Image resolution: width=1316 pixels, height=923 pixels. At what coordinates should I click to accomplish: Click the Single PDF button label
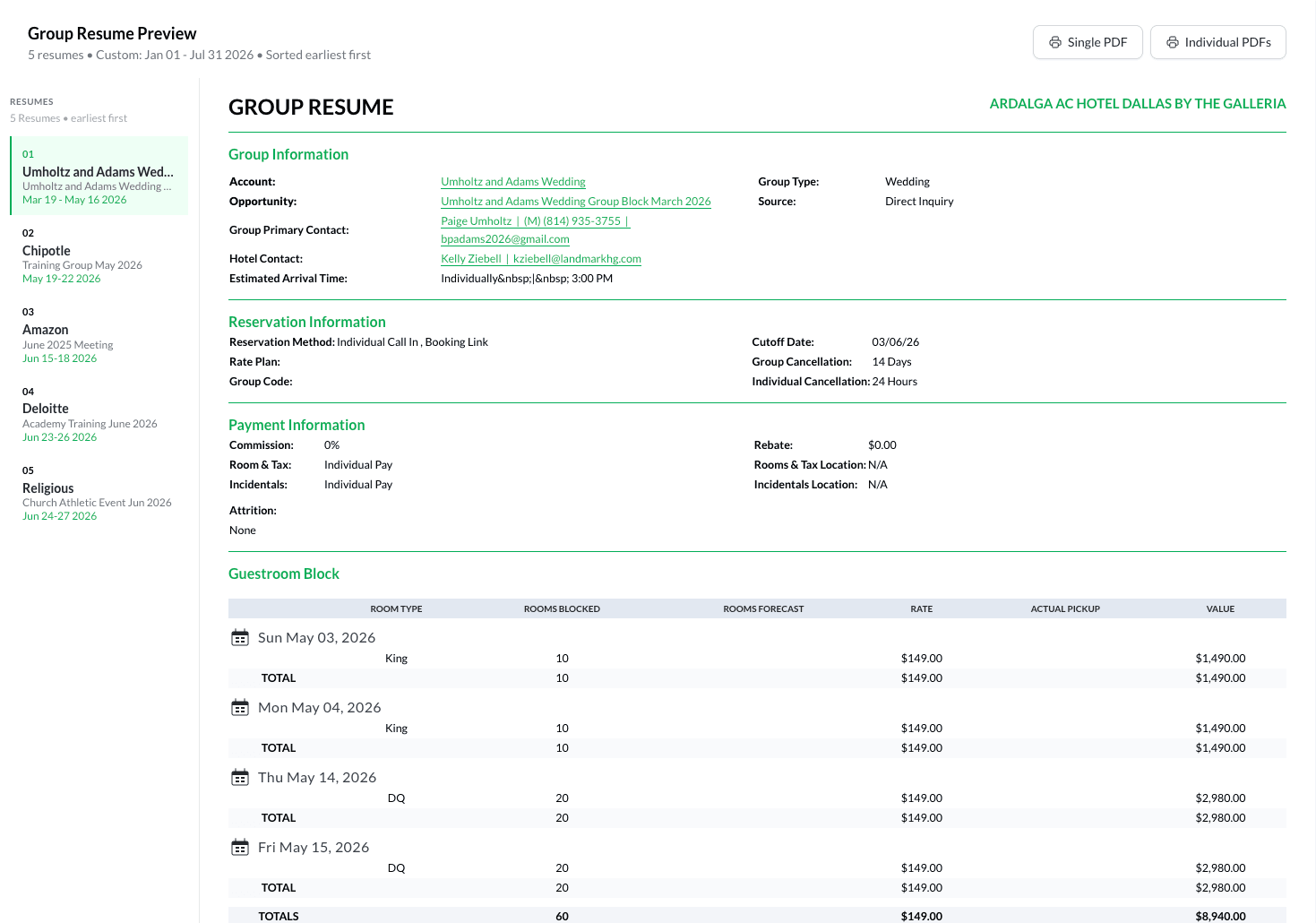tap(1097, 42)
